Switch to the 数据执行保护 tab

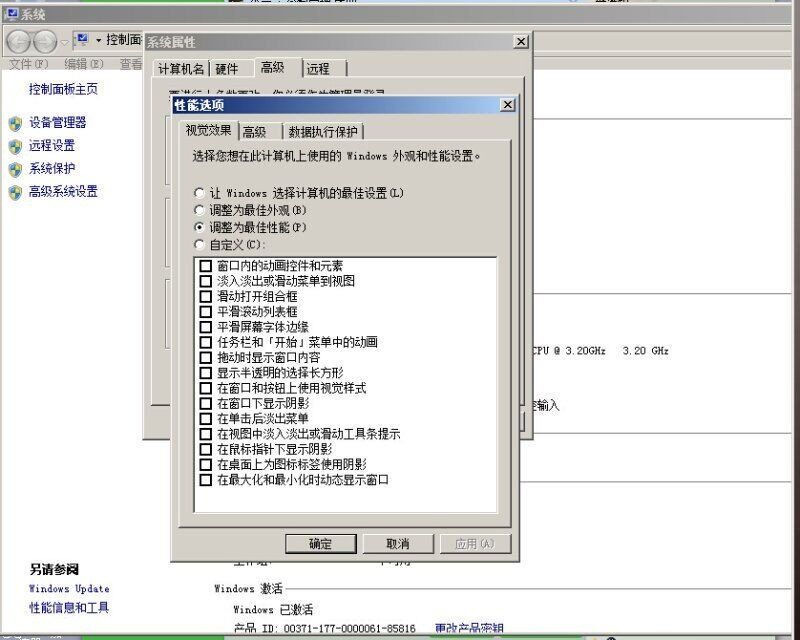tap(324, 132)
